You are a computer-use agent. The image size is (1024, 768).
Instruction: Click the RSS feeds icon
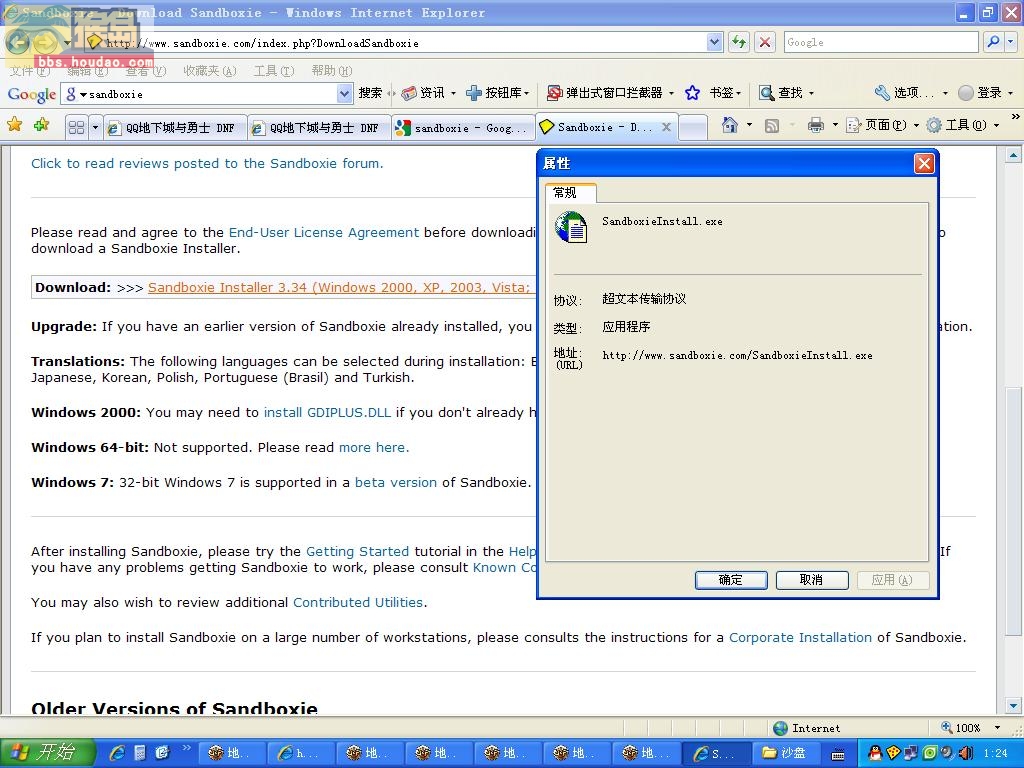click(771, 125)
